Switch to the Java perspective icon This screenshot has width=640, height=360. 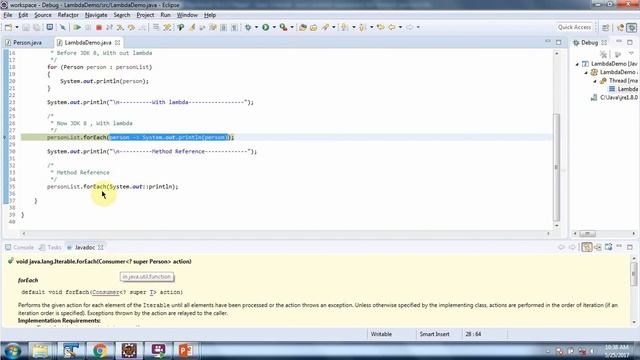[x=621, y=27]
